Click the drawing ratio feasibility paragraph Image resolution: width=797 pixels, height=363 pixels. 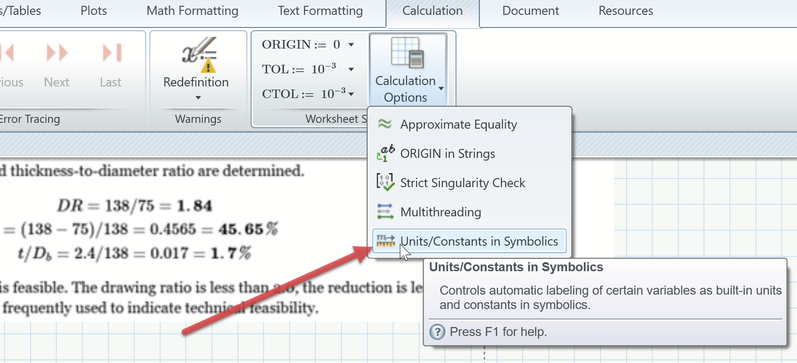coord(212,298)
